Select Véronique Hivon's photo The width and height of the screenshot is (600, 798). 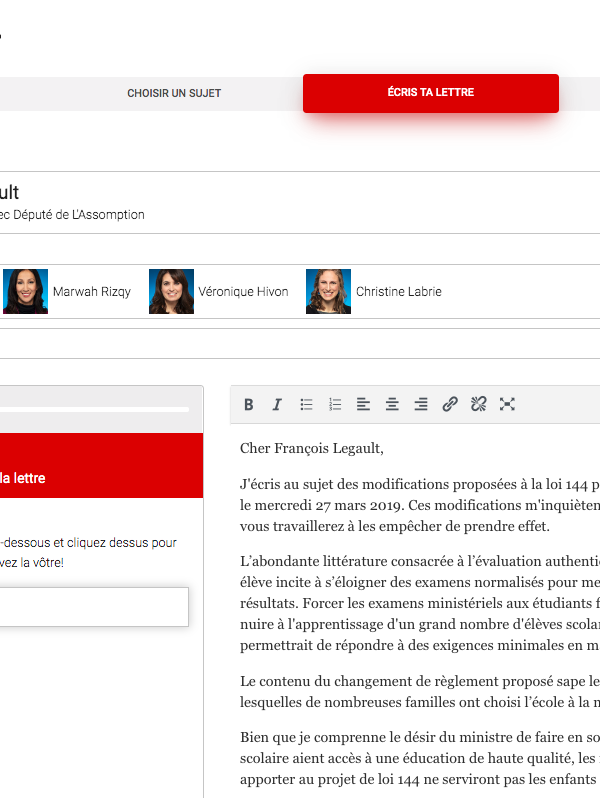(171, 292)
